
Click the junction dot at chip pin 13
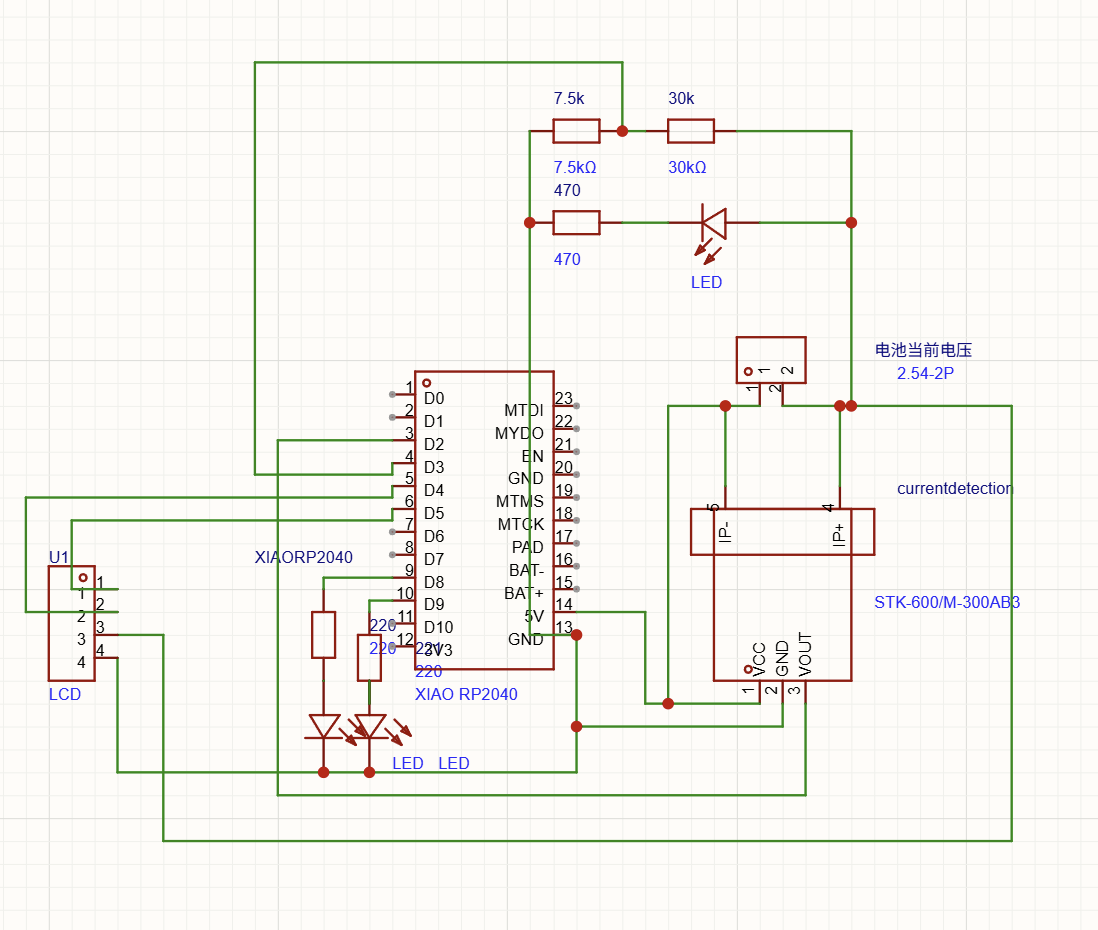click(576, 634)
